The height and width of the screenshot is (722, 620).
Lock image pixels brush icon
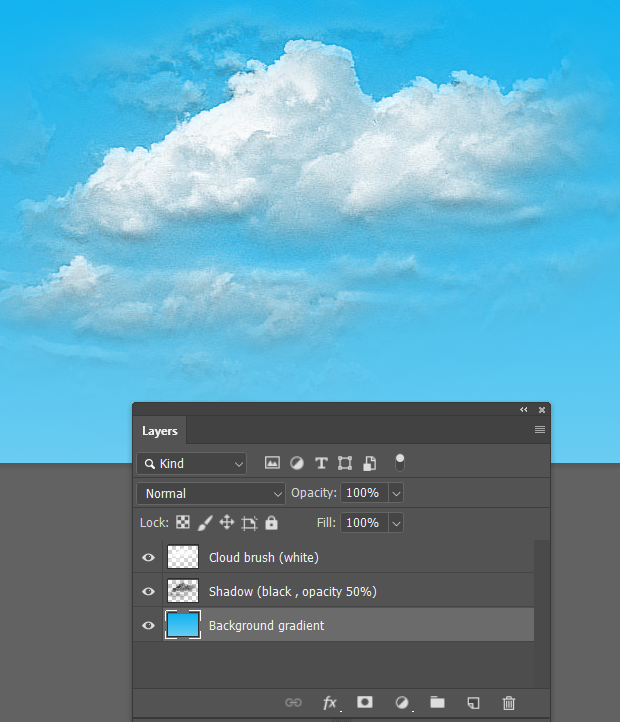pyautogui.click(x=205, y=523)
